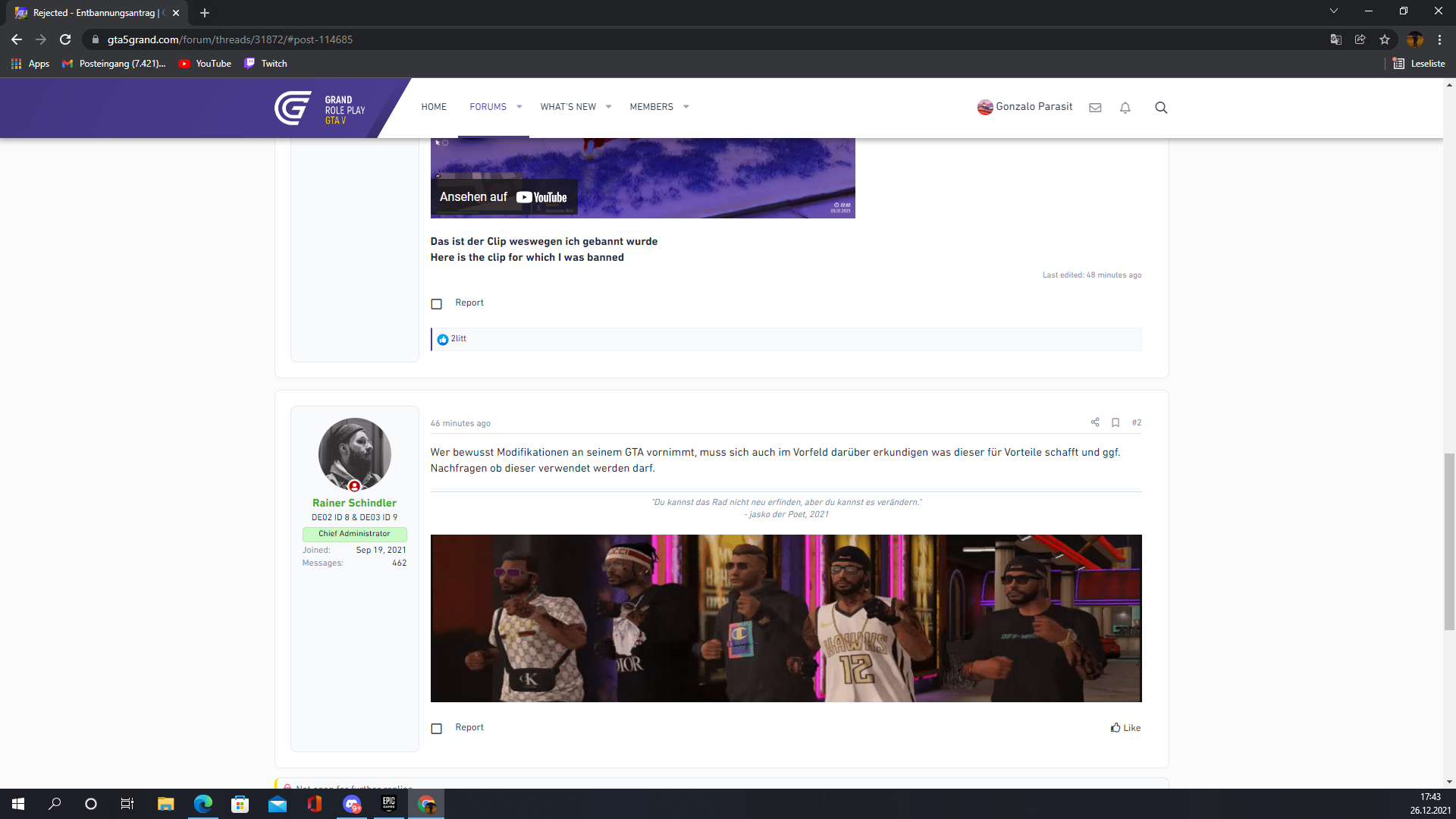The width and height of the screenshot is (1456, 819).
Task: Open a new browser tab
Action: [x=205, y=13]
